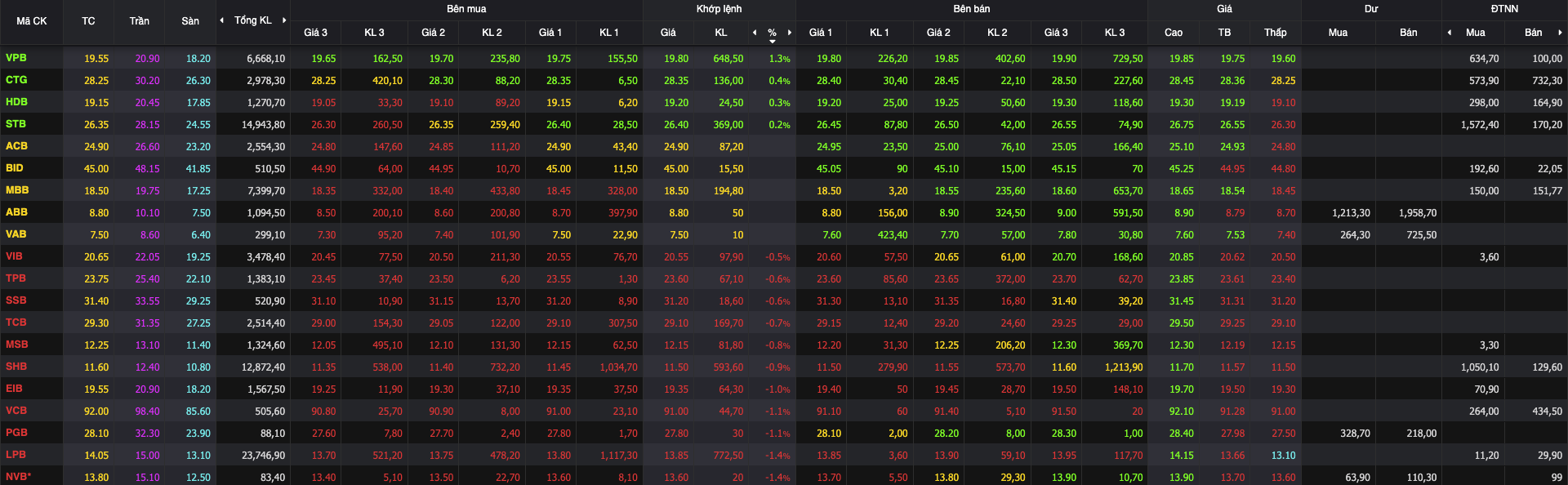
Task: Open the STB stock symbol
Action: point(16,124)
